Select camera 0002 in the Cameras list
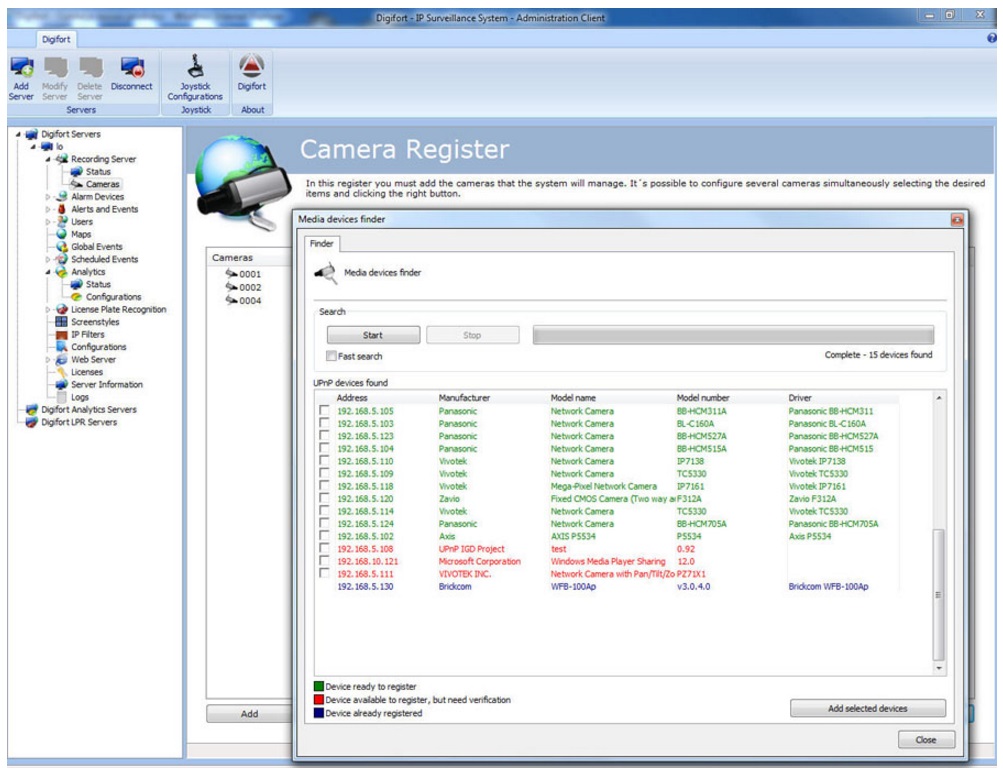This screenshot has height=773, width=1003. [x=249, y=287]
